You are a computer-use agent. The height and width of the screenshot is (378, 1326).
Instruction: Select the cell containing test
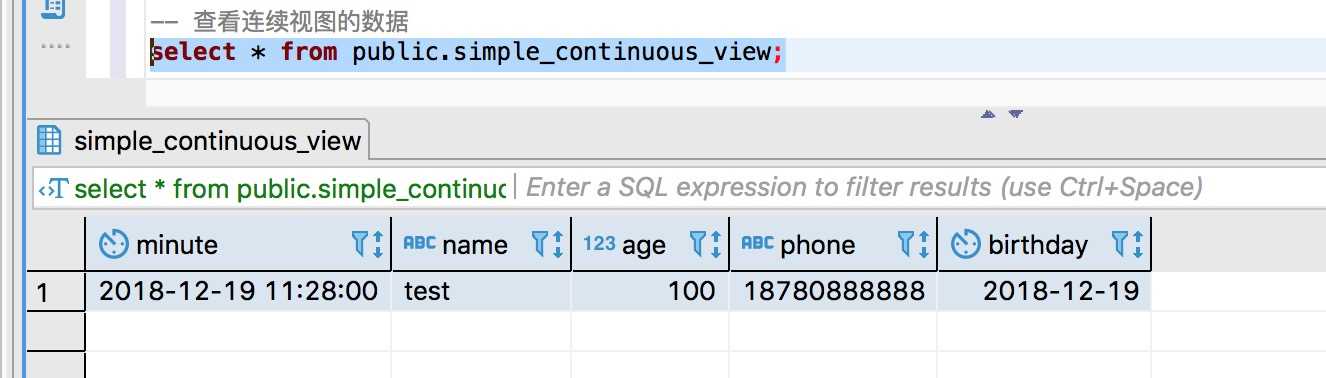(481, 291)
